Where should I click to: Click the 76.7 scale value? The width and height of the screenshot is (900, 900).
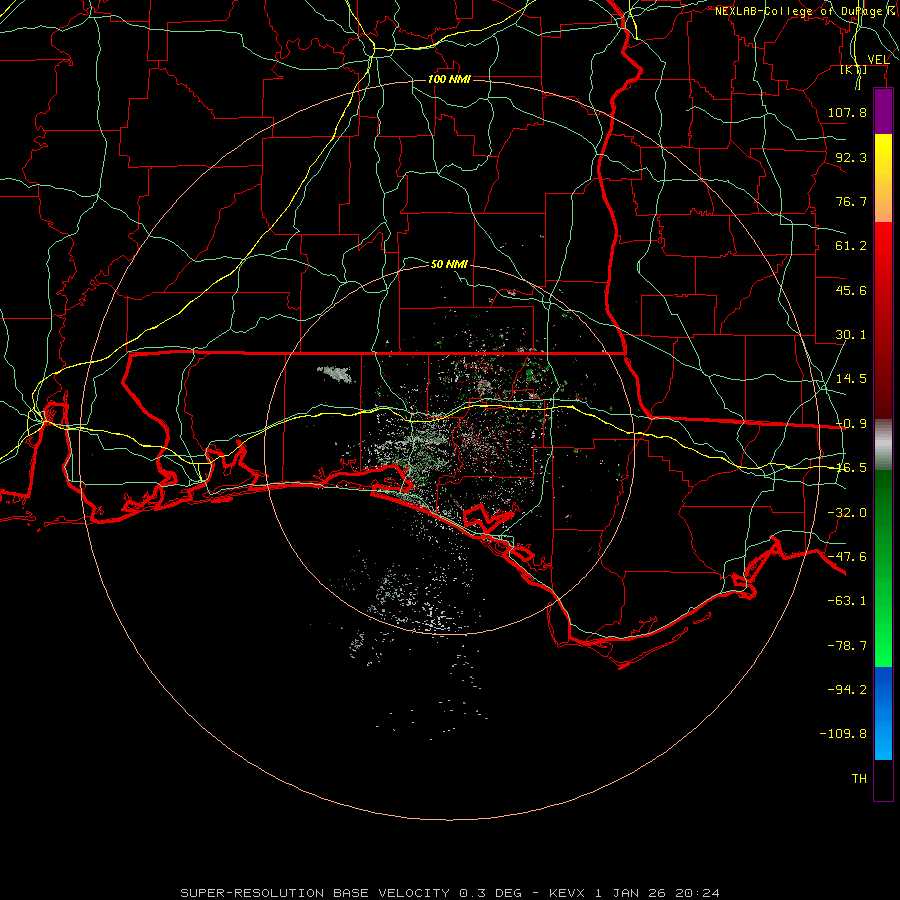click(x=851, y=201)
